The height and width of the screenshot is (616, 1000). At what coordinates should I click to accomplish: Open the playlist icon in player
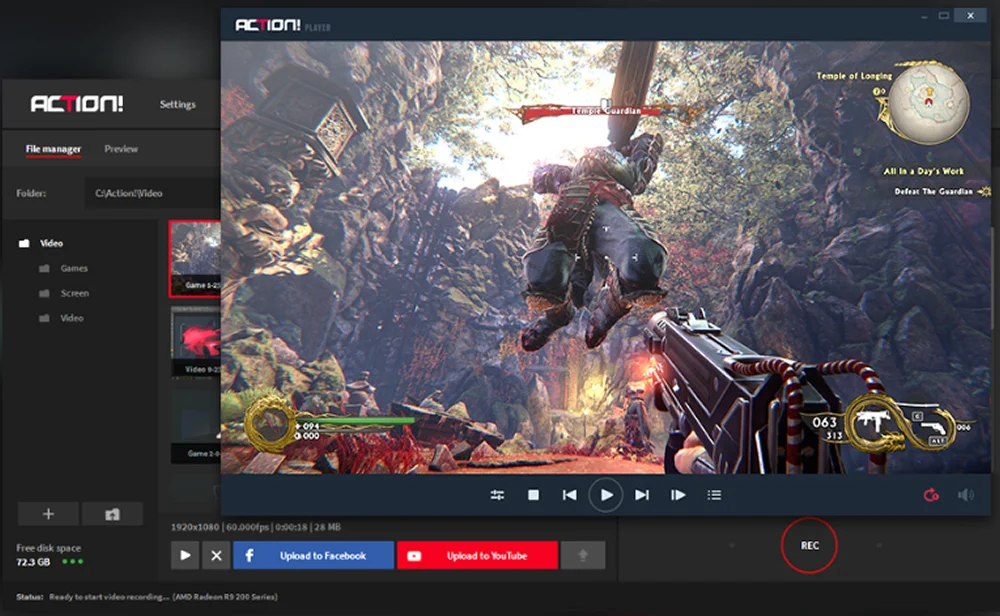coord(714,495)
